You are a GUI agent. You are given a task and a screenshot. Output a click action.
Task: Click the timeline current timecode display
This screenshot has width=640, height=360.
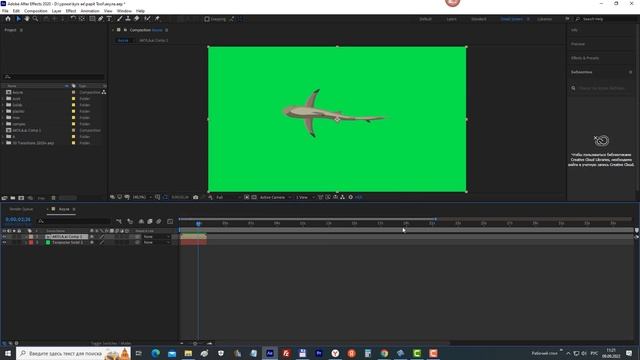click(x=18, y=220)
